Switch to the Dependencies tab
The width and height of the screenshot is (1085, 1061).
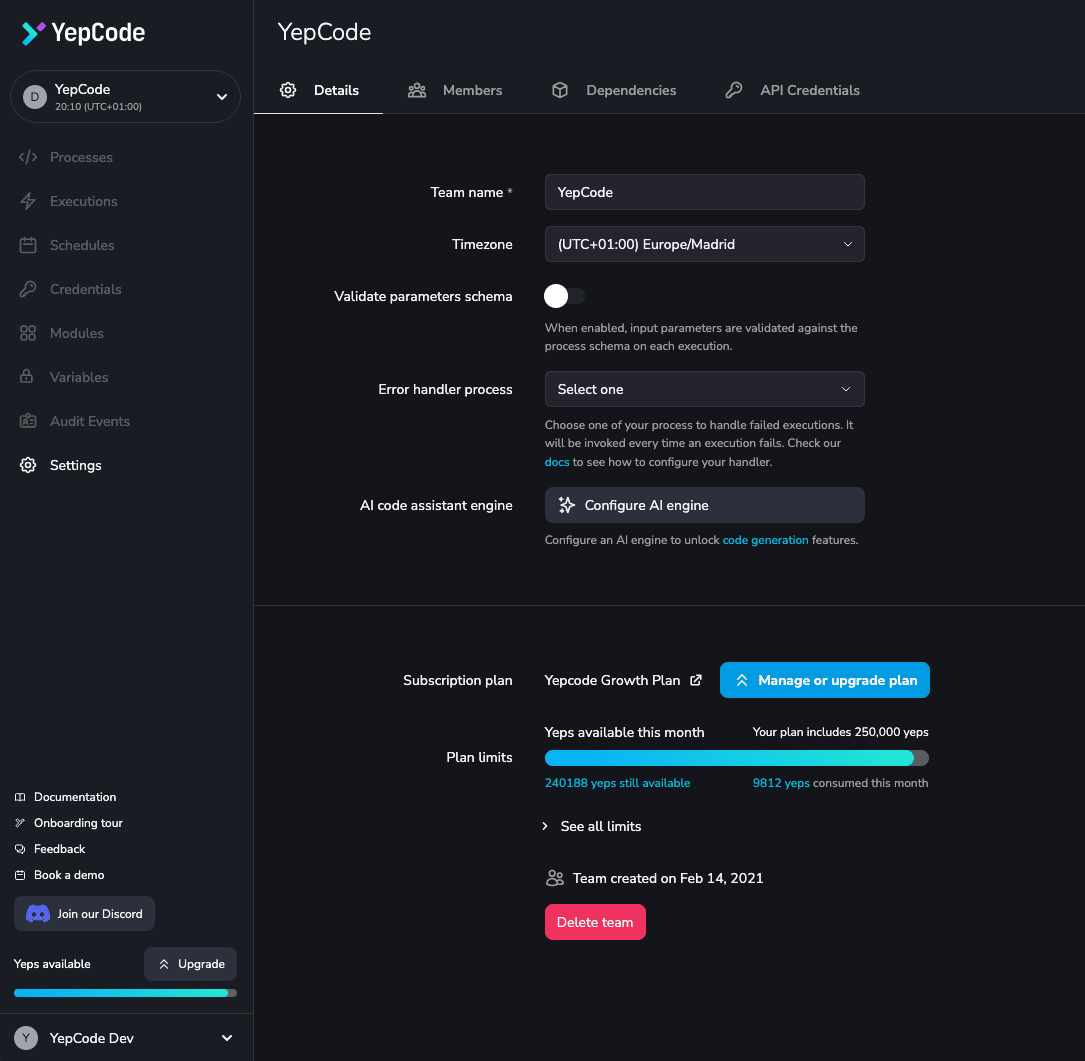point(614,90)
